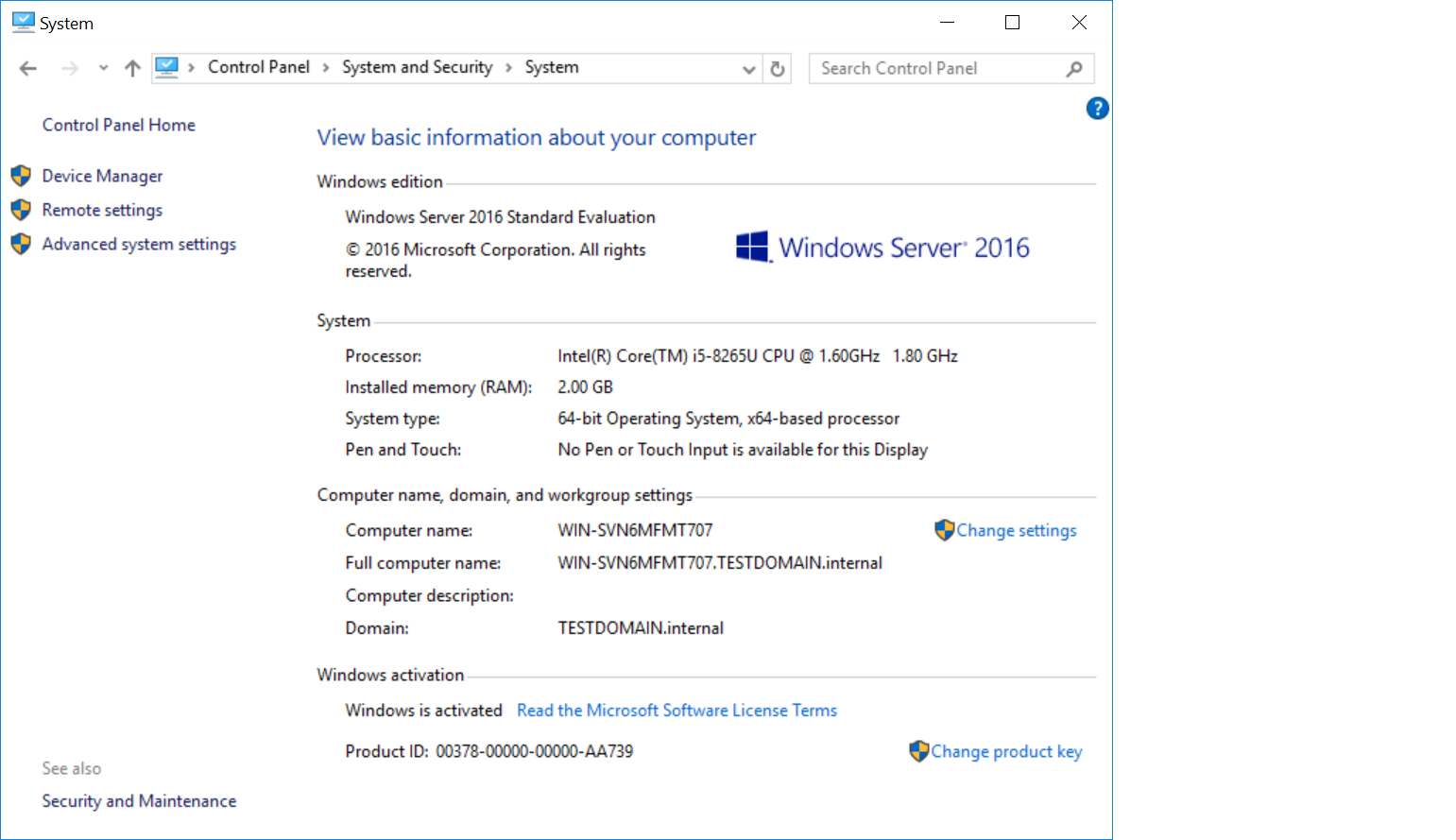Click the Back navigation arrow

28,68
